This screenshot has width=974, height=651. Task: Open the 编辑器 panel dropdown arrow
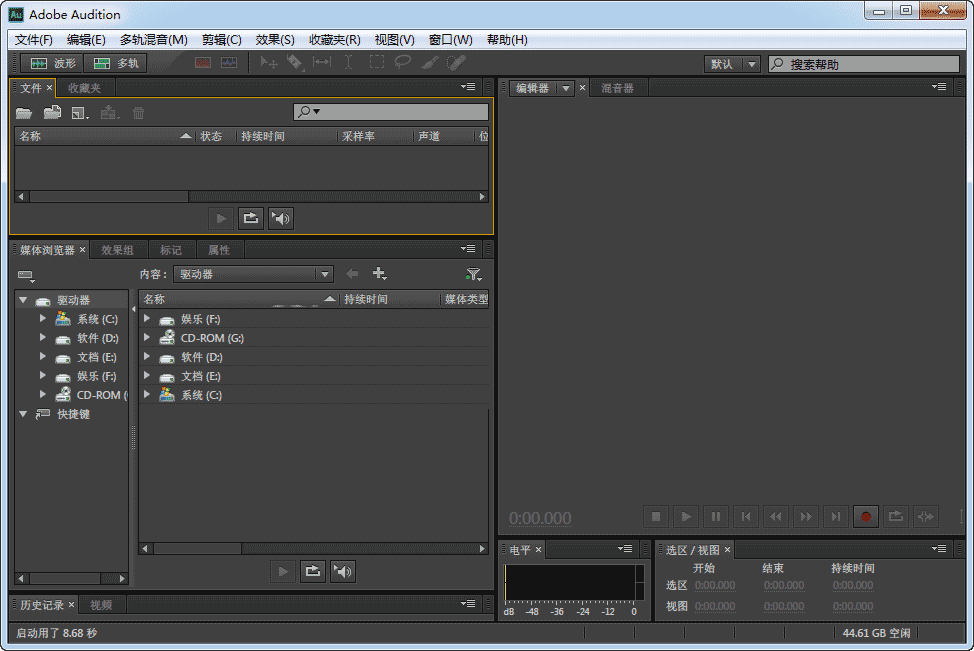(x=565, y=88)
